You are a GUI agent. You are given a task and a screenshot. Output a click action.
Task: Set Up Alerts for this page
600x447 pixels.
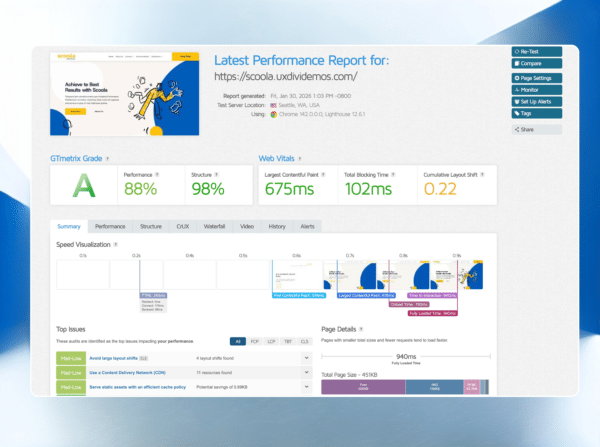[536, 101]
